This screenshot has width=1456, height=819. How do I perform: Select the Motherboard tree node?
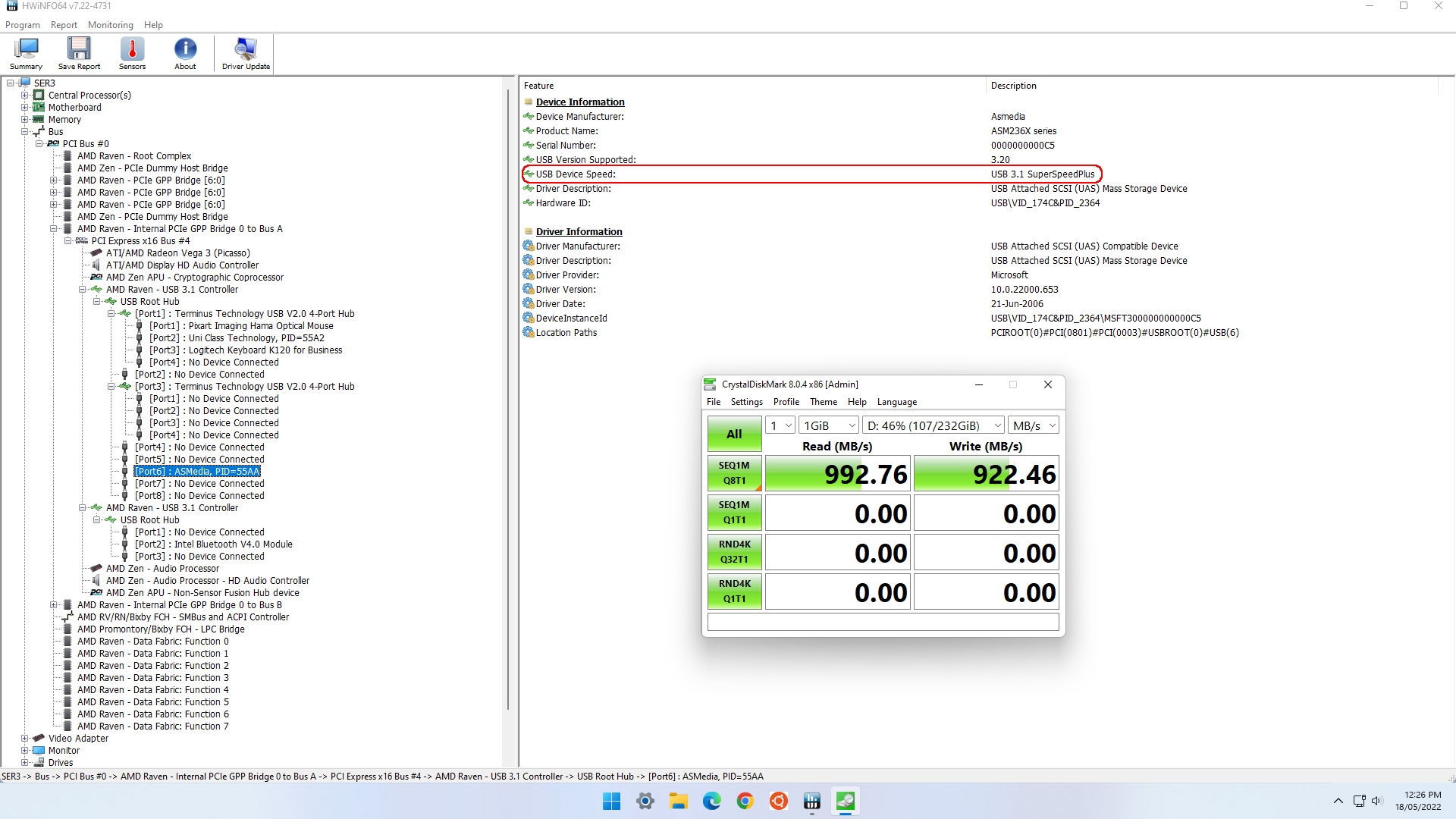[74, 108]
